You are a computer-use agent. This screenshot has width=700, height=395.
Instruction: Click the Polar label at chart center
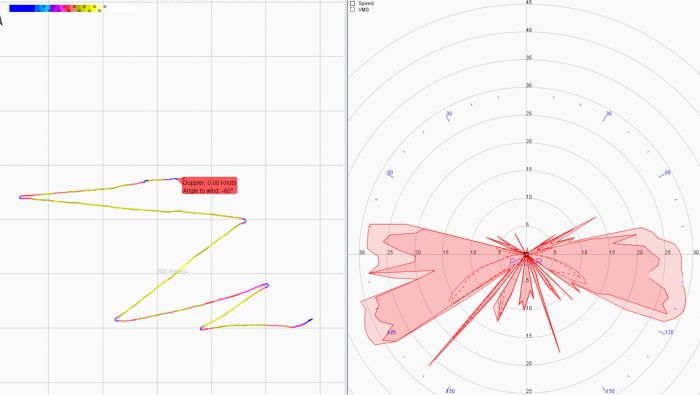pos(525,262)
